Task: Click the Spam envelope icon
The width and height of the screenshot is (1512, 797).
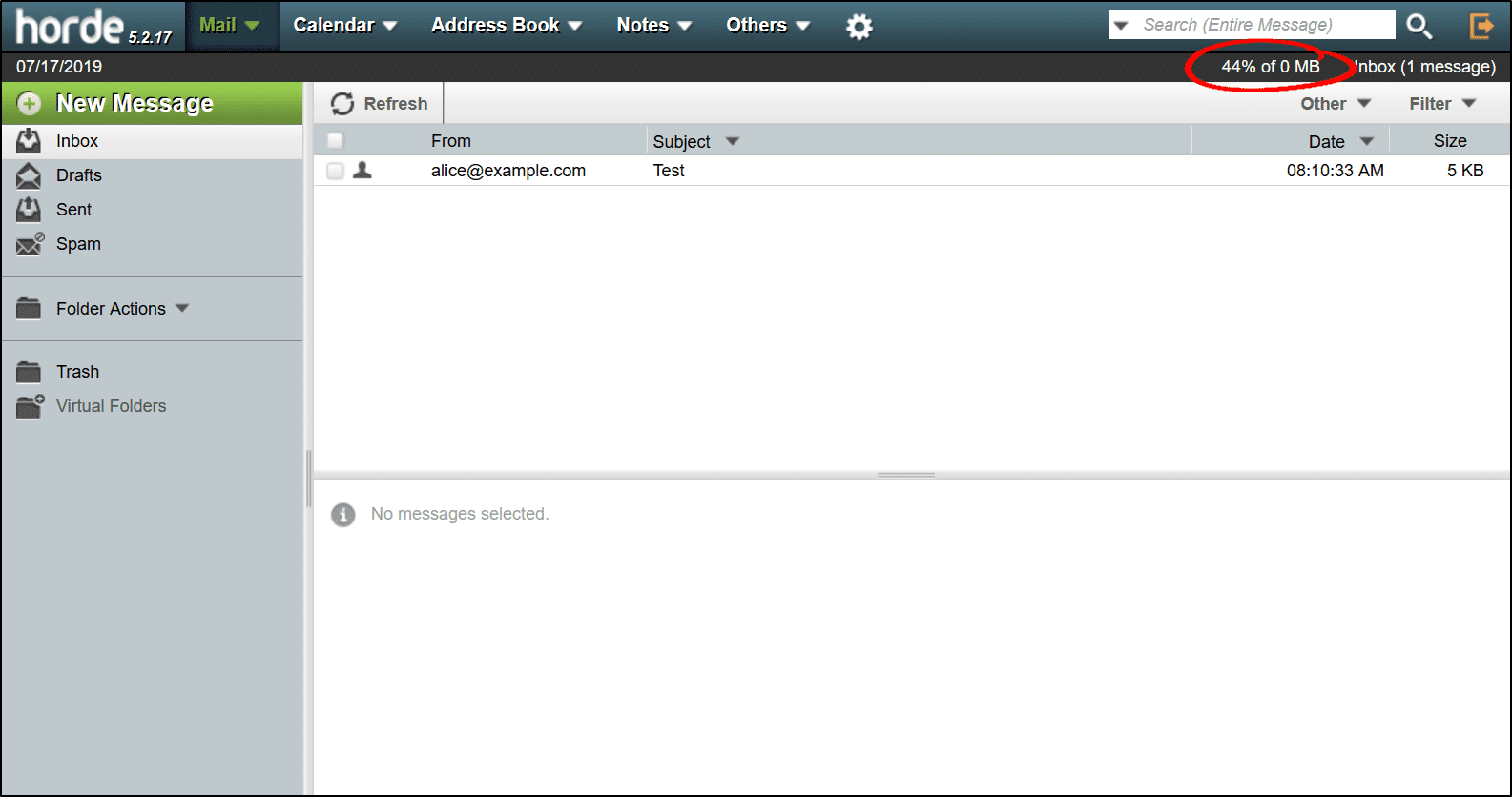Action: (x=30, y=244)
